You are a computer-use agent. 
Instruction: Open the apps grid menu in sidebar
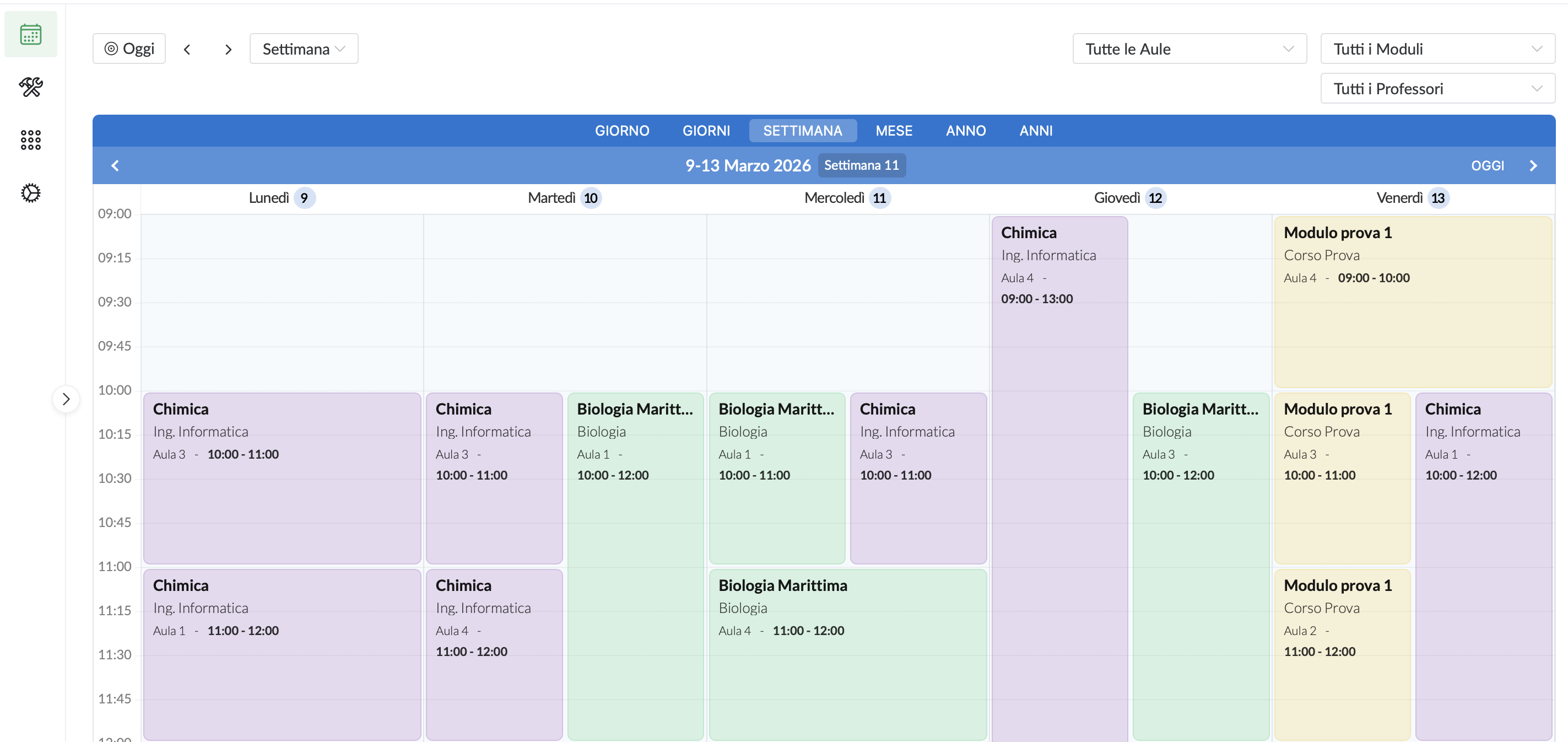(x=30, y=140)
